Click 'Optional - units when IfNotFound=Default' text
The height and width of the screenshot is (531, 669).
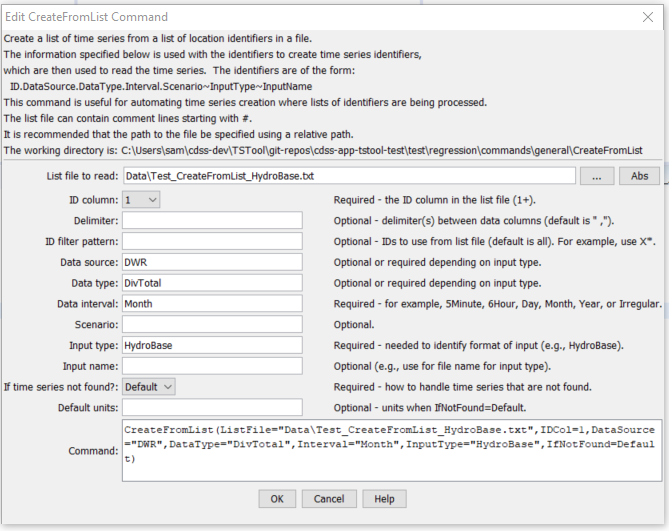(x=430, y=408)
